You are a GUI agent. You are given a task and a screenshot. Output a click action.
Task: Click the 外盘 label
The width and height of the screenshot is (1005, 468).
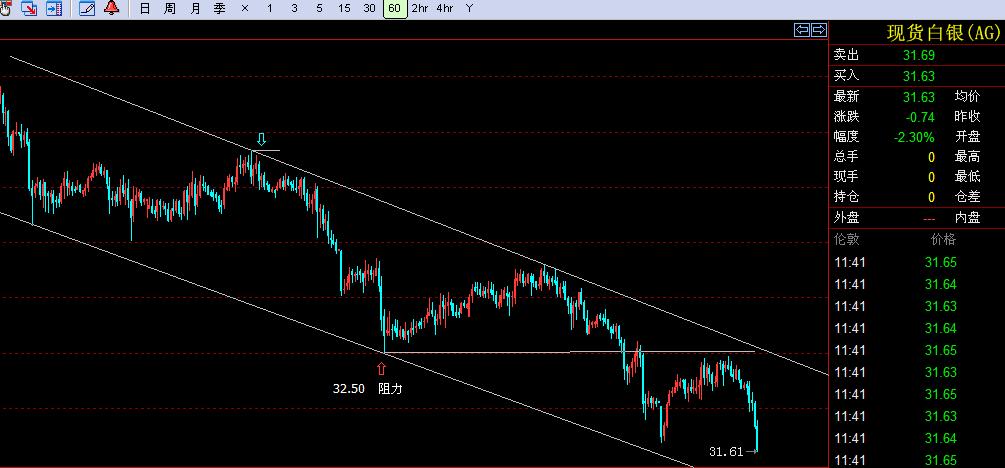pyautogui.click(x=846, y=218)
